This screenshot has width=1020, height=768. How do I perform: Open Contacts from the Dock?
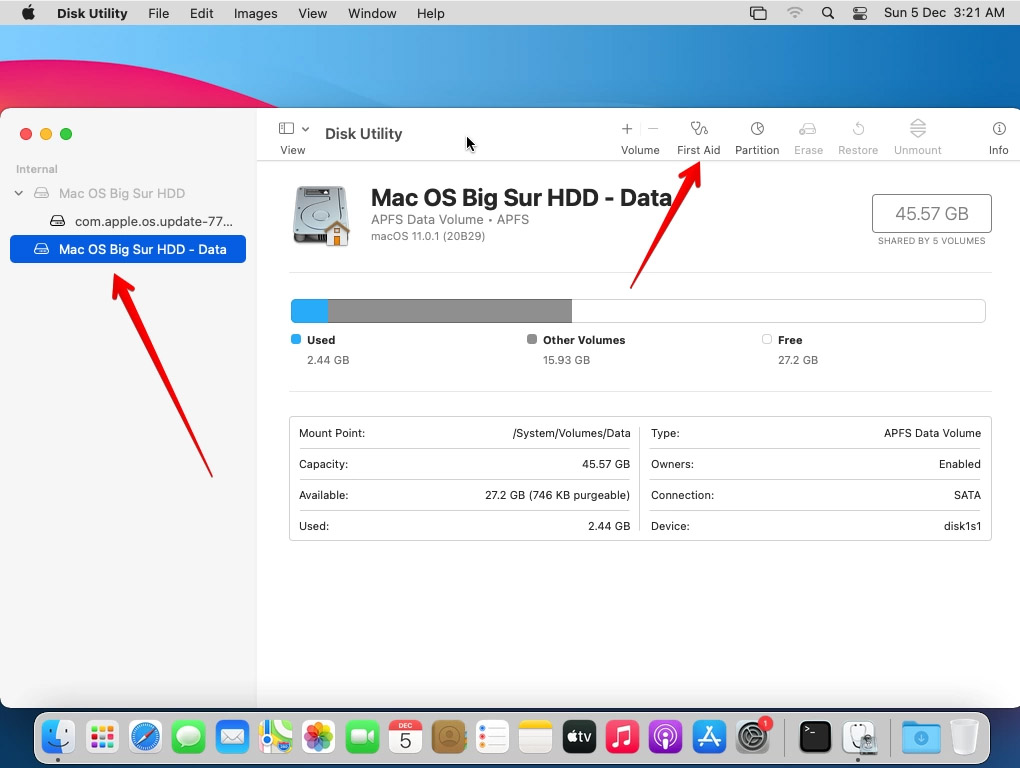click(x=449, y=737)
